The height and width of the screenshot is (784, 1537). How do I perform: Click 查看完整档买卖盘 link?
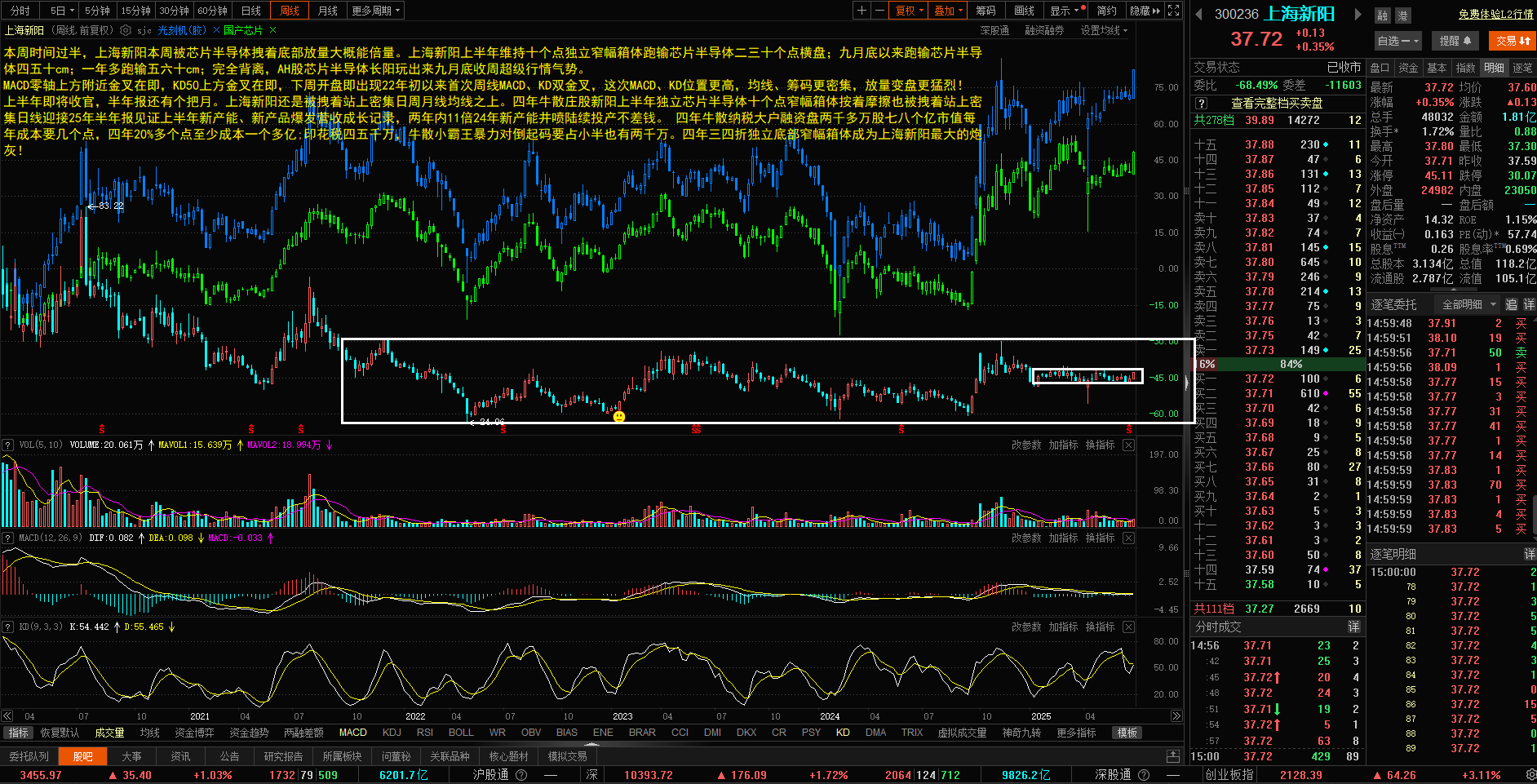[x=1277, y=104]
